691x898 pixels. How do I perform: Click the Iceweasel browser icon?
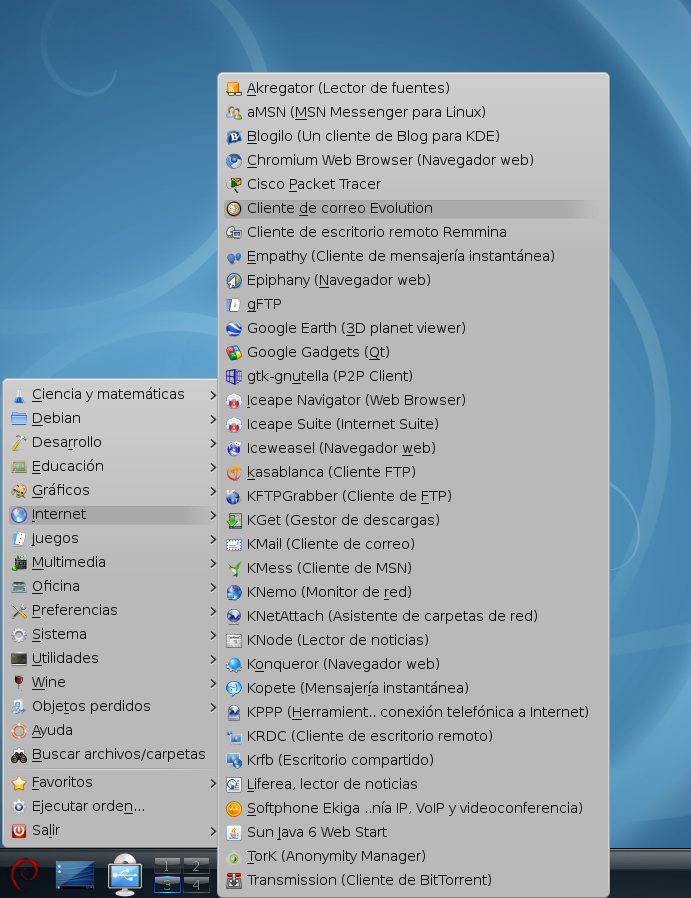pyautogui.click(x=234, y=448)
